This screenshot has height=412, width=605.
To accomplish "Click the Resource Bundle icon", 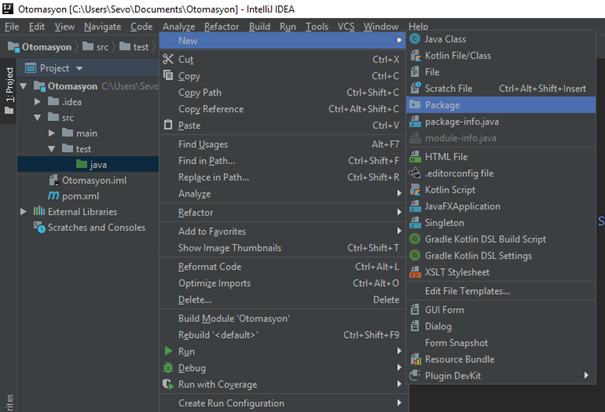I will [416, 359].
